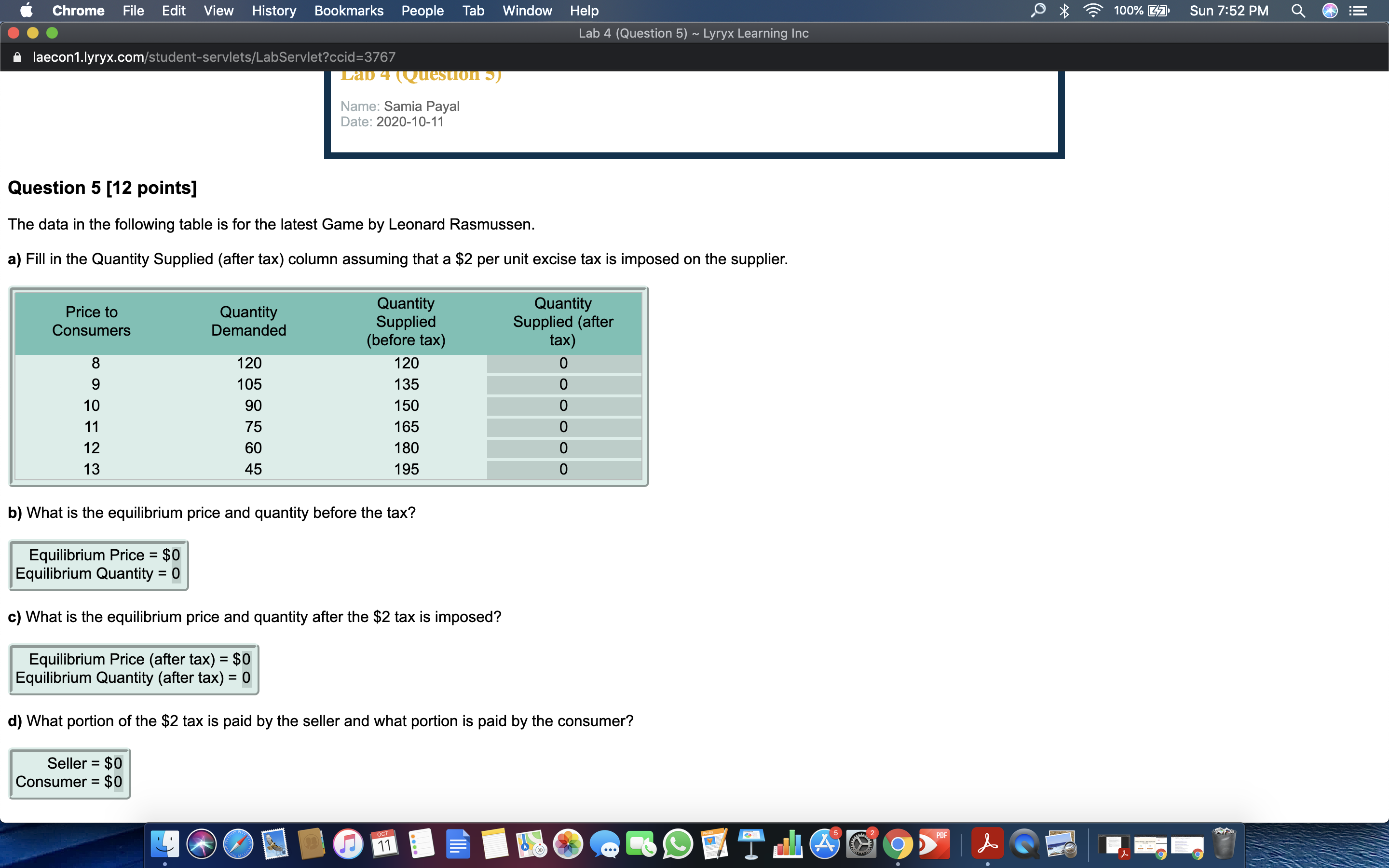
Task: Launch QuickTime Player from the Dock
Action: tap(1024, 845)
